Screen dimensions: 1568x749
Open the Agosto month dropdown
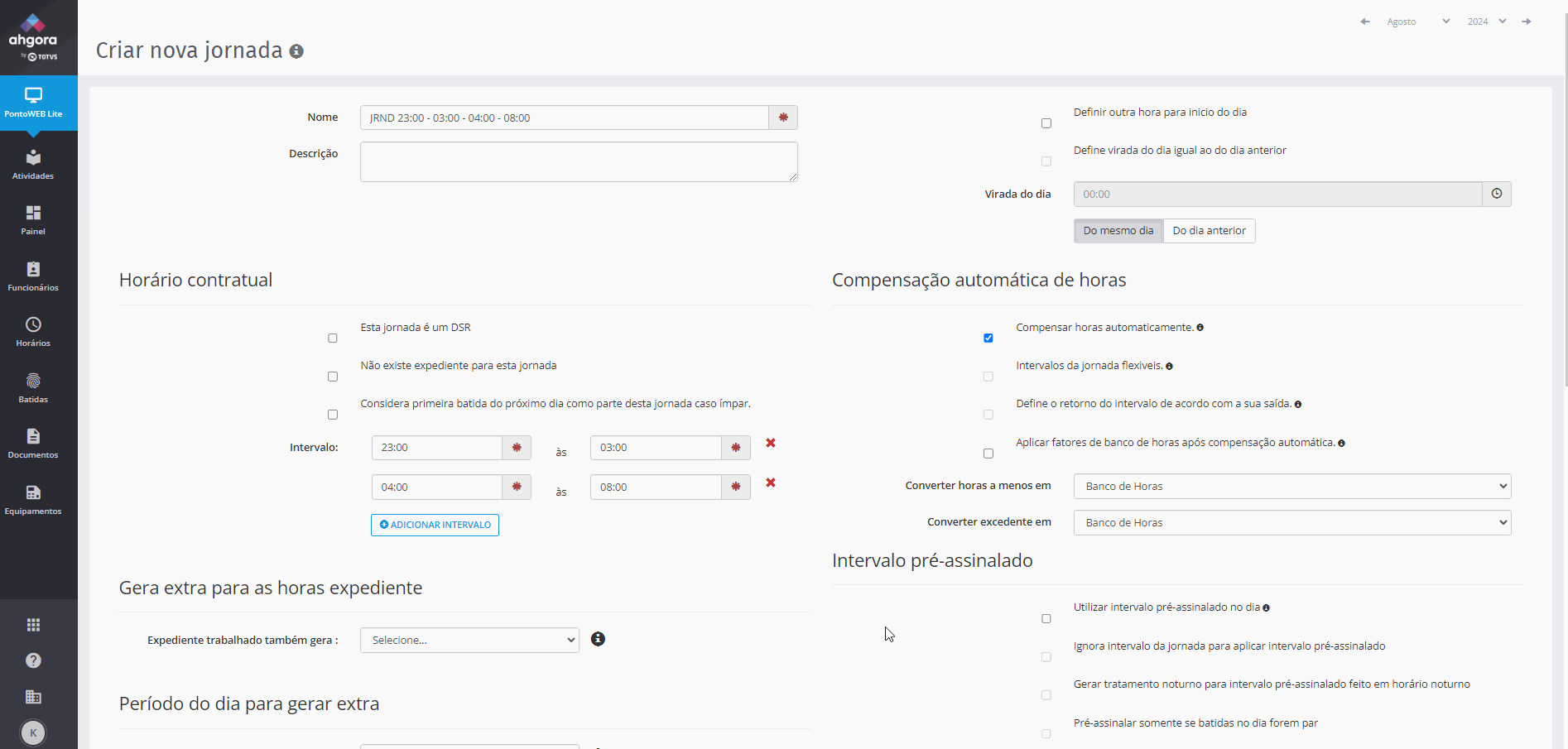click(x=1418, y=22)
